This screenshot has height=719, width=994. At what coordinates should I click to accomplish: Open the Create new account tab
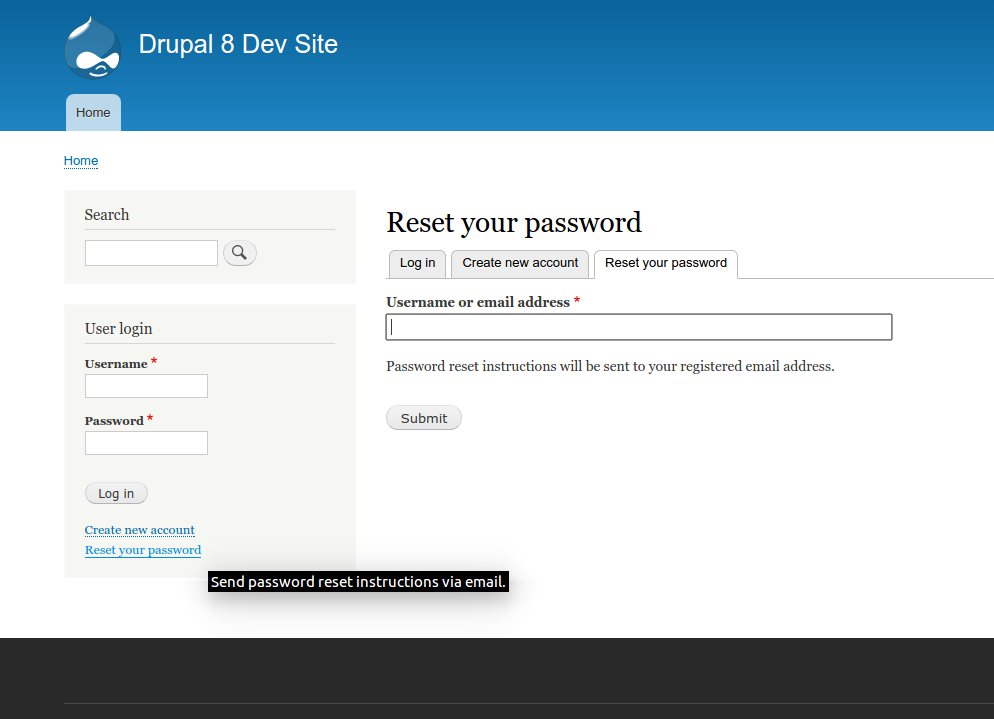point(519,263)
